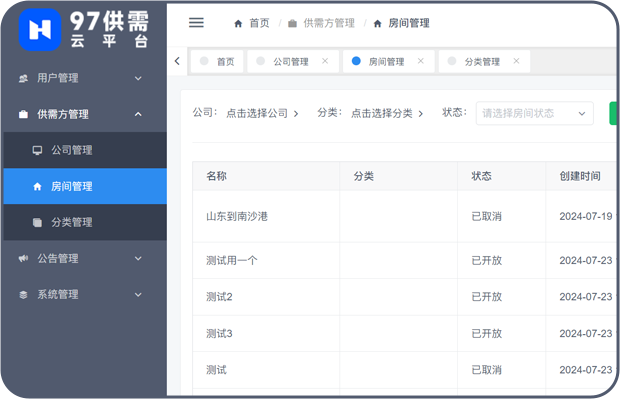The width and height of the screenshot is (620, 399).
Task: Open 分类管理 in the sidebar
Action: point(85,222)
